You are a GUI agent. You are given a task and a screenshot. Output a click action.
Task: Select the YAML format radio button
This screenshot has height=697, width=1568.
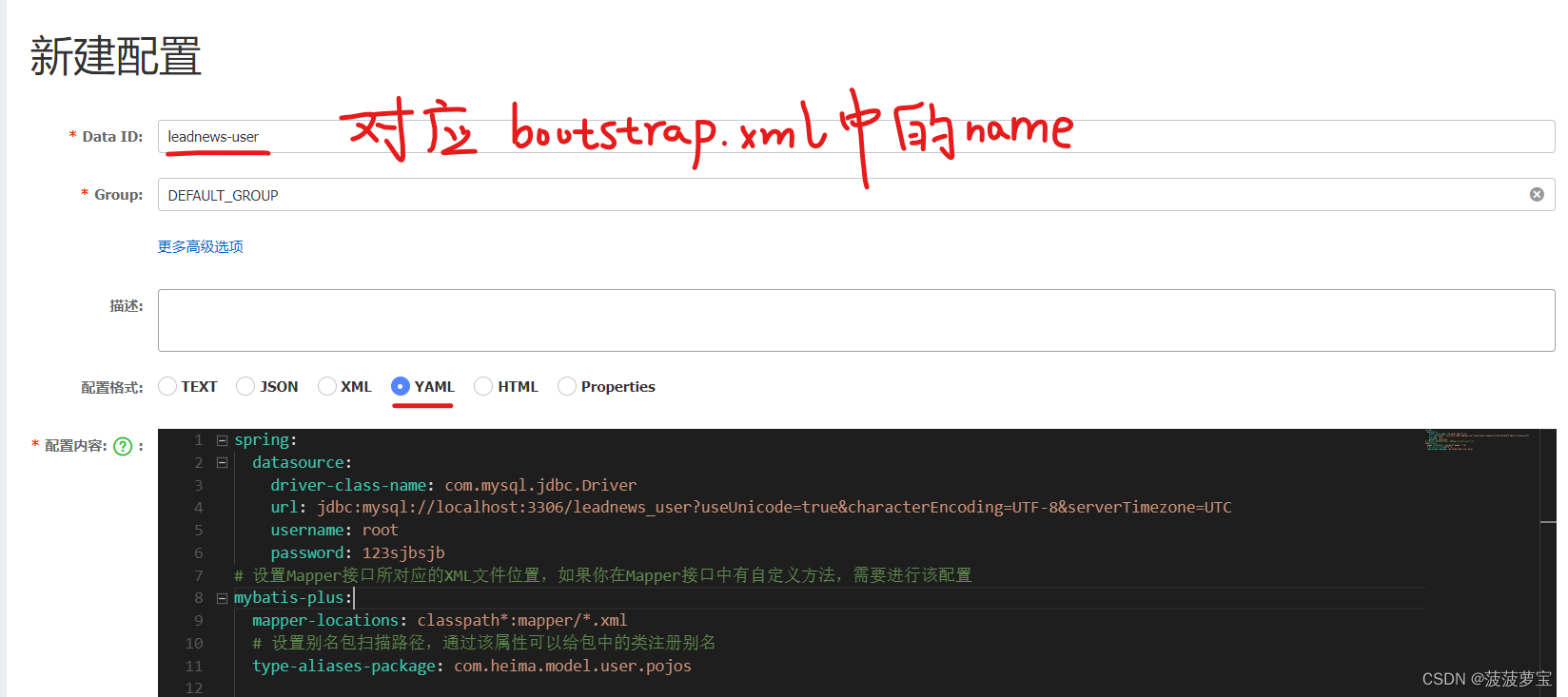401,386
